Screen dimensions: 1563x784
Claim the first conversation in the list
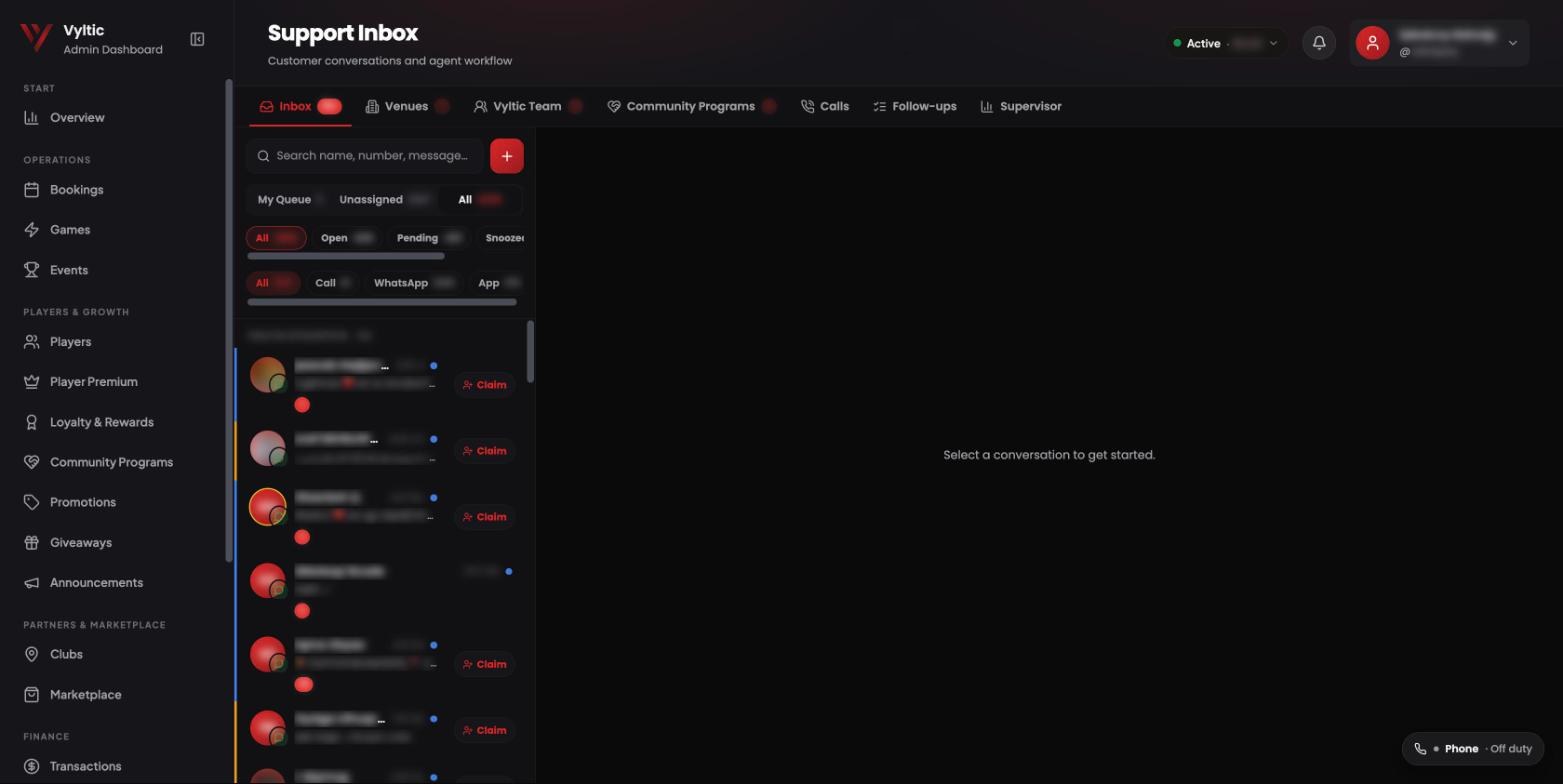coord(484,385)
